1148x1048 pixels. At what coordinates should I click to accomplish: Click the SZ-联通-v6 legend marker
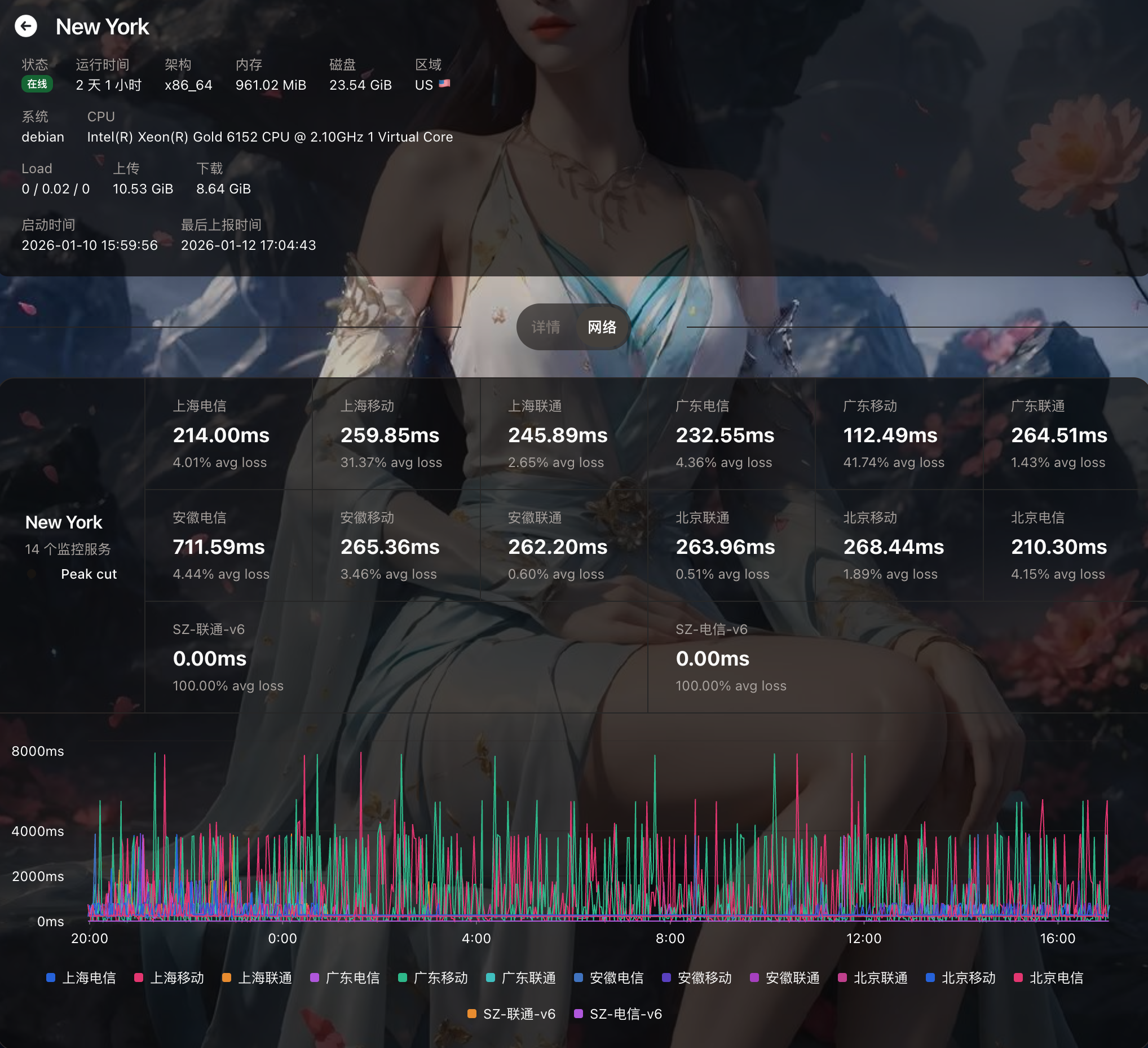click(x=471, y=1014)
